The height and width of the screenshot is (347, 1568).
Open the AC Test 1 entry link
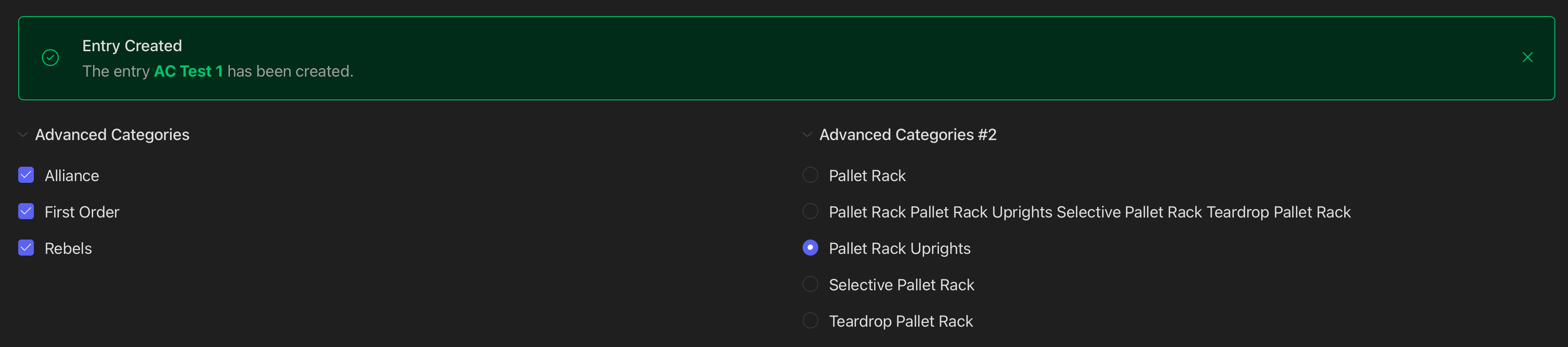point(188,71)
